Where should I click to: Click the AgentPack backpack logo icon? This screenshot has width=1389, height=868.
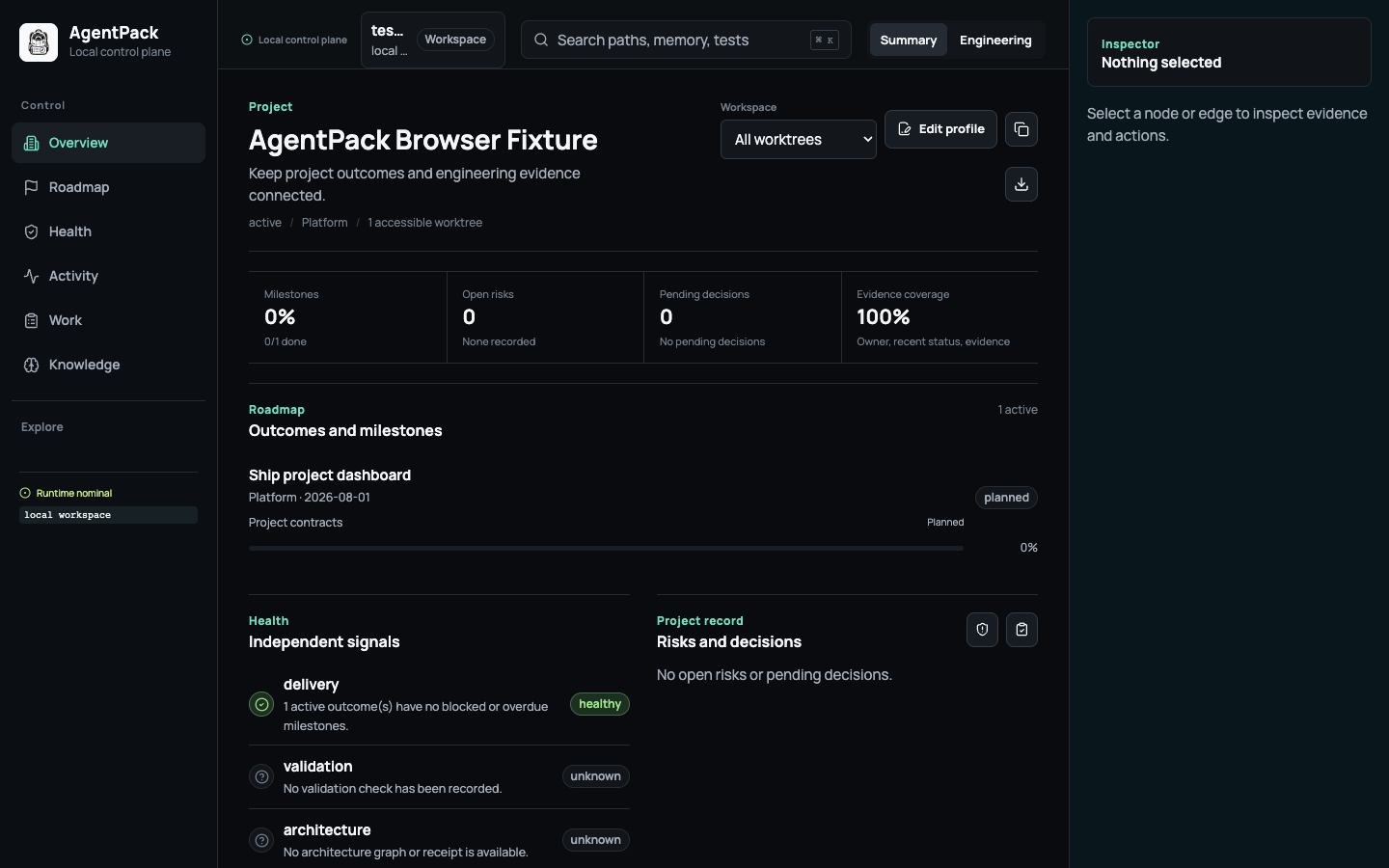[39, 42]
